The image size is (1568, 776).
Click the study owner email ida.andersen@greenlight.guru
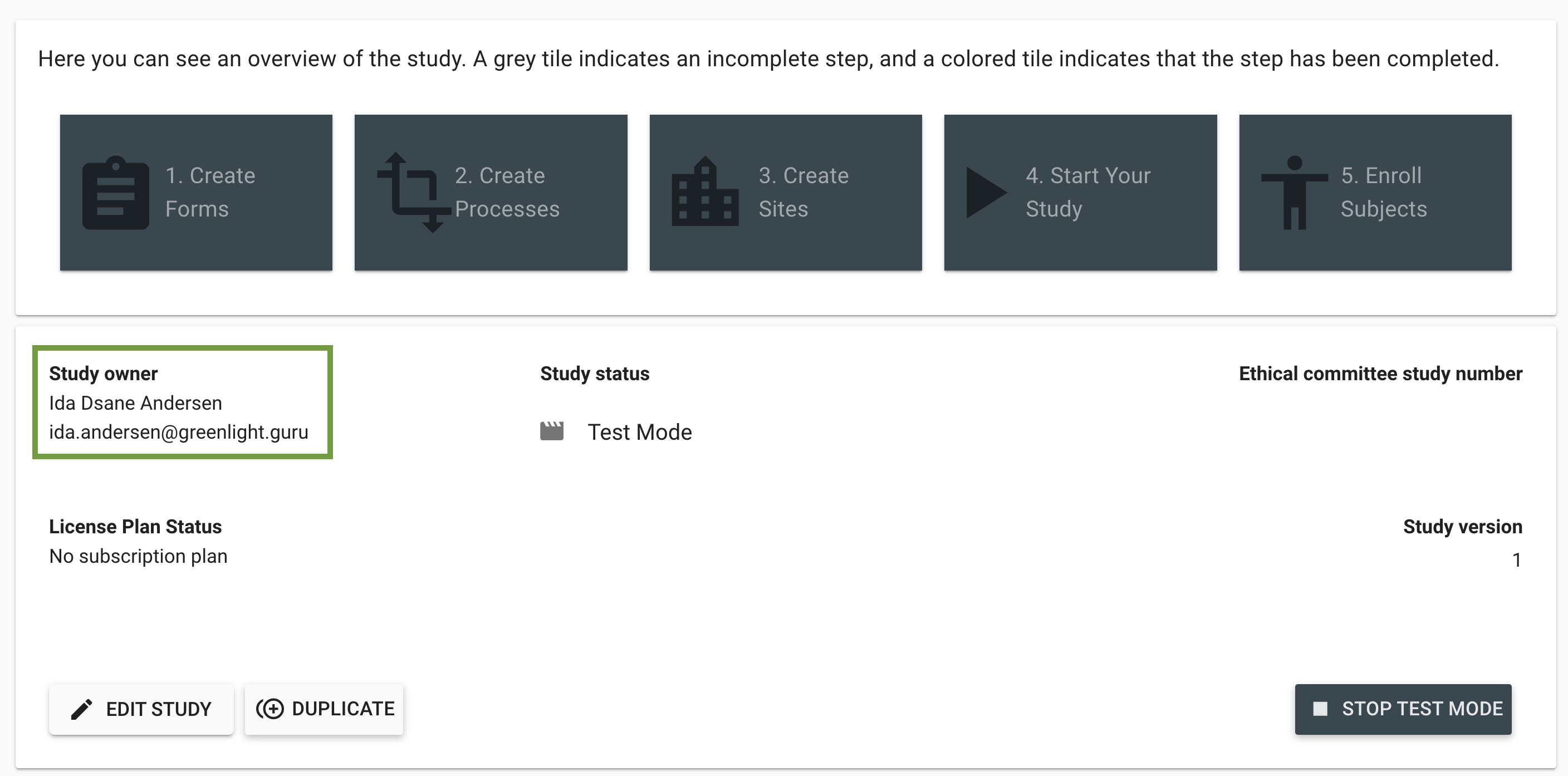click(178, 431)
